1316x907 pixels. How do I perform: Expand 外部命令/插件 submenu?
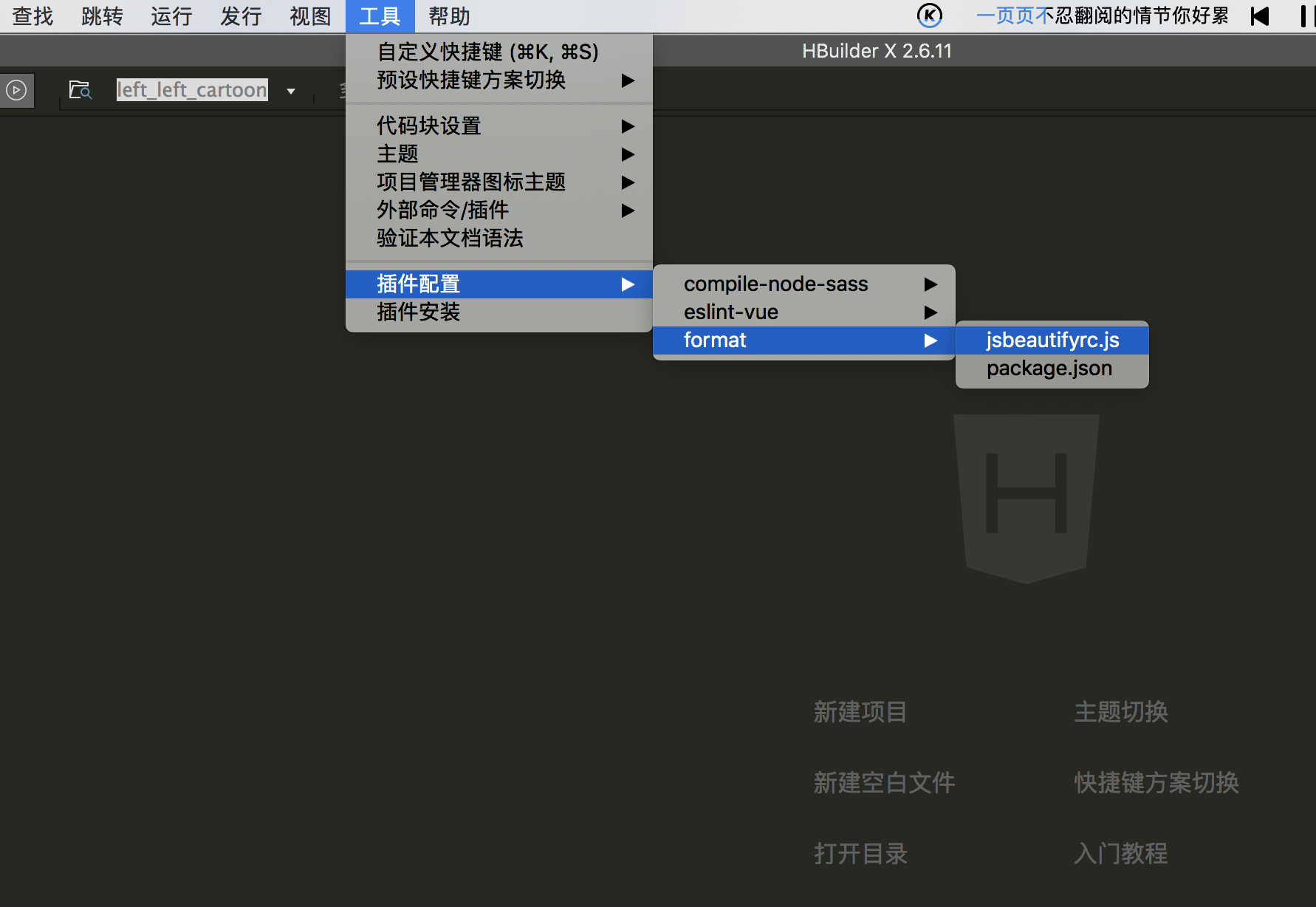click(499, 210)
